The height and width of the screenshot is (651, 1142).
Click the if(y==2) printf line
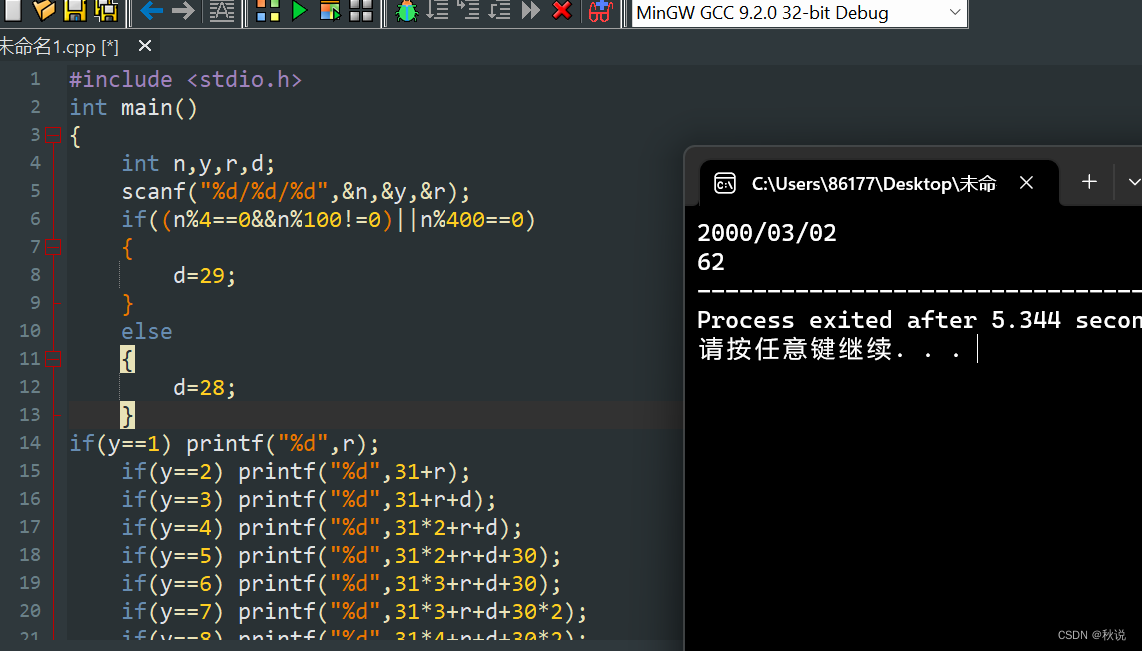coord(296,471)
